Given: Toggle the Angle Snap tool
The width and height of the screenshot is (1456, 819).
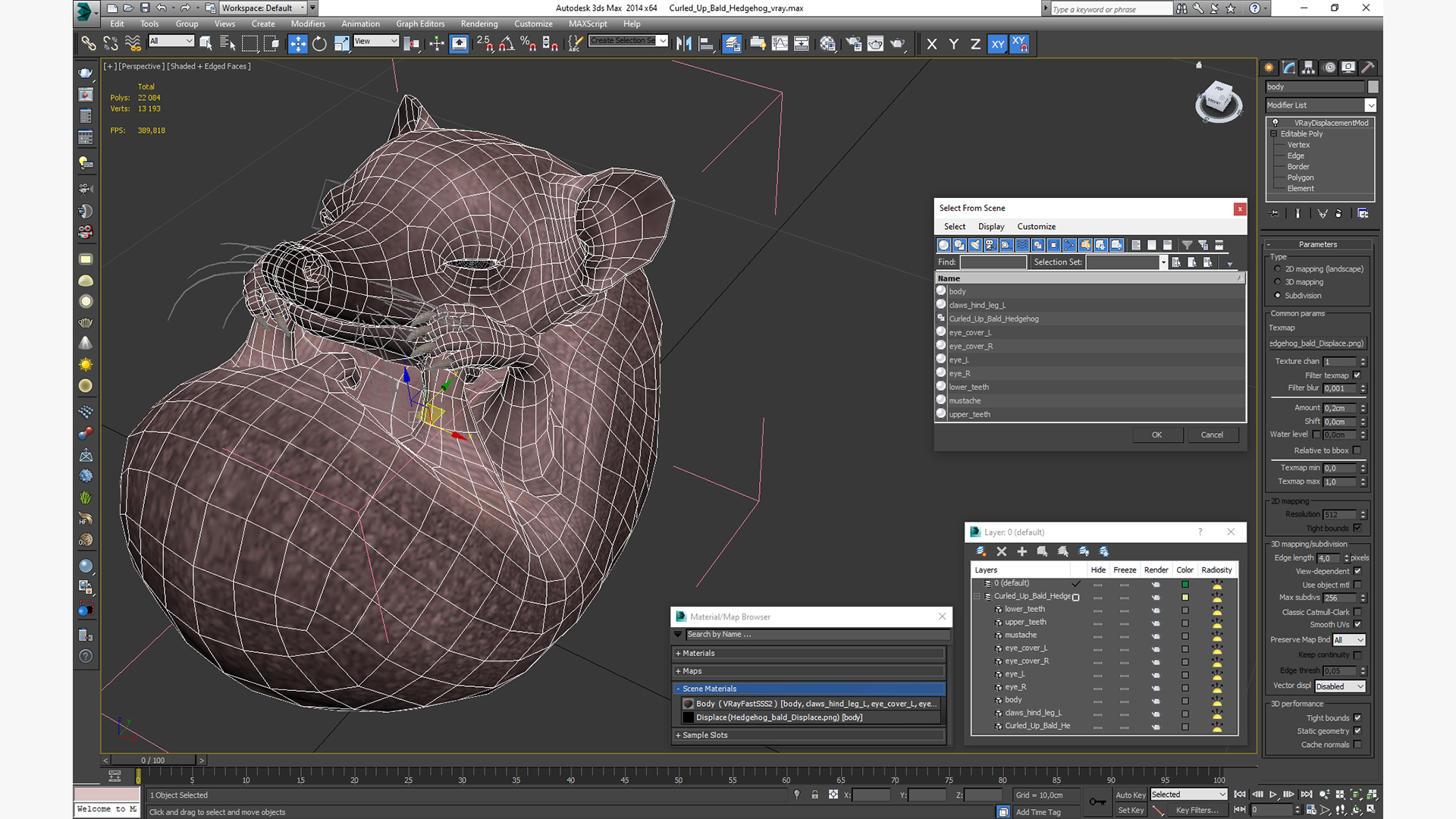Looking at the screenshot, I should coord(507,44).
